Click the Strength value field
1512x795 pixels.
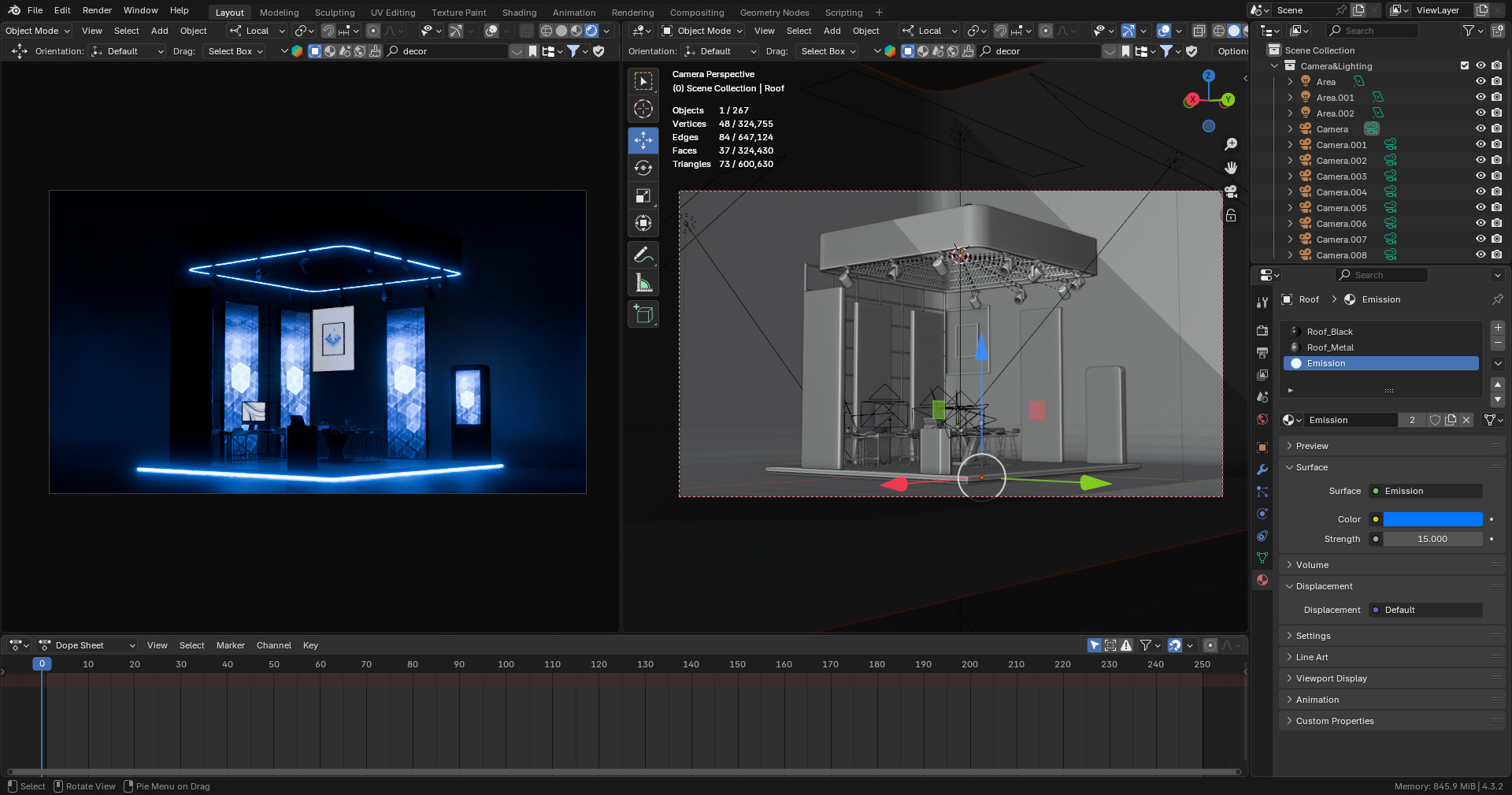(1432, 539)
